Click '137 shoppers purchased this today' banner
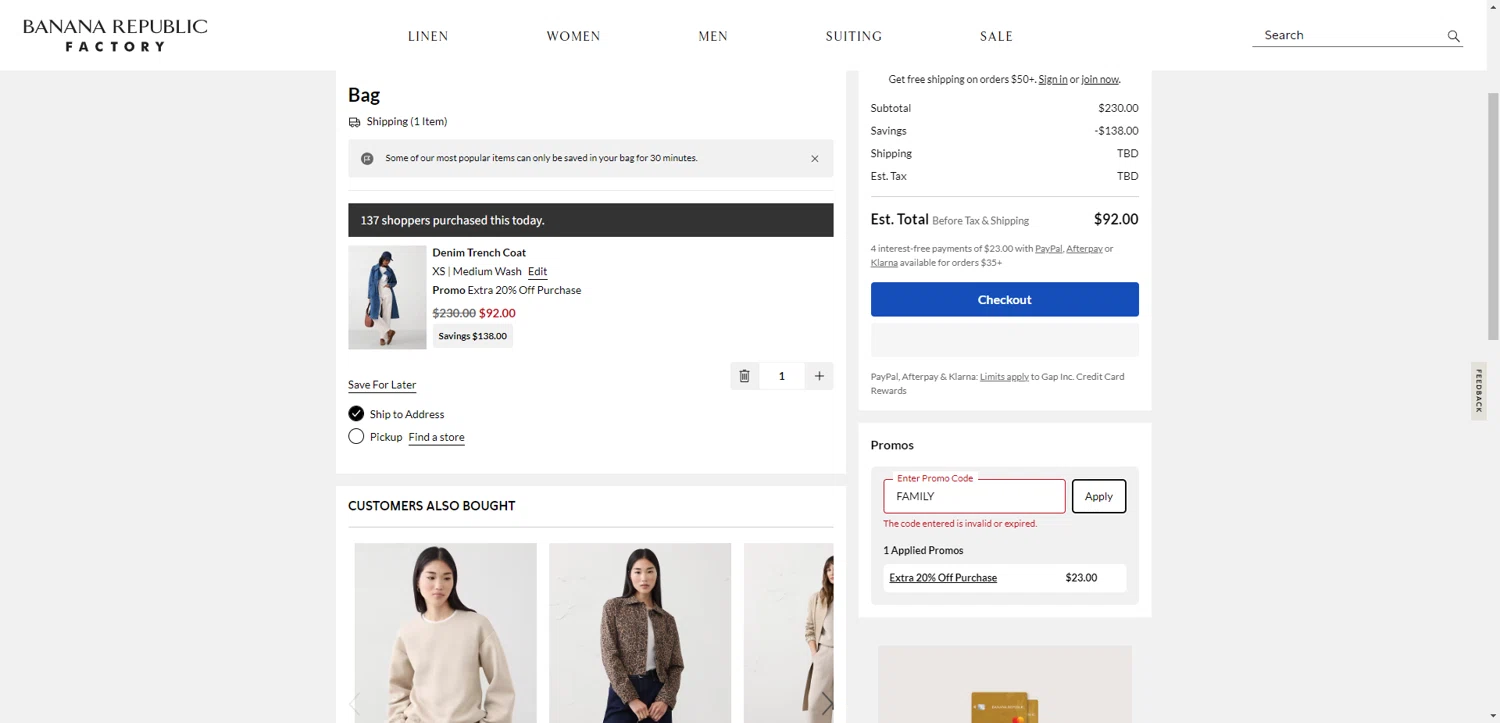This screenshot has width=1500, height=723. tap(590, 220)
